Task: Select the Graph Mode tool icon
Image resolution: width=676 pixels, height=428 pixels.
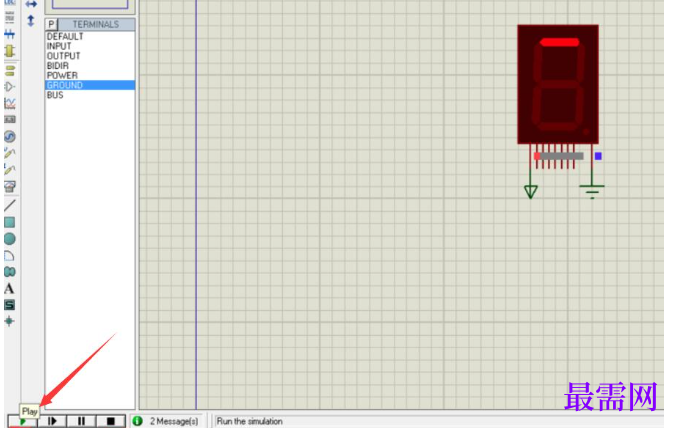Action: 9,103
